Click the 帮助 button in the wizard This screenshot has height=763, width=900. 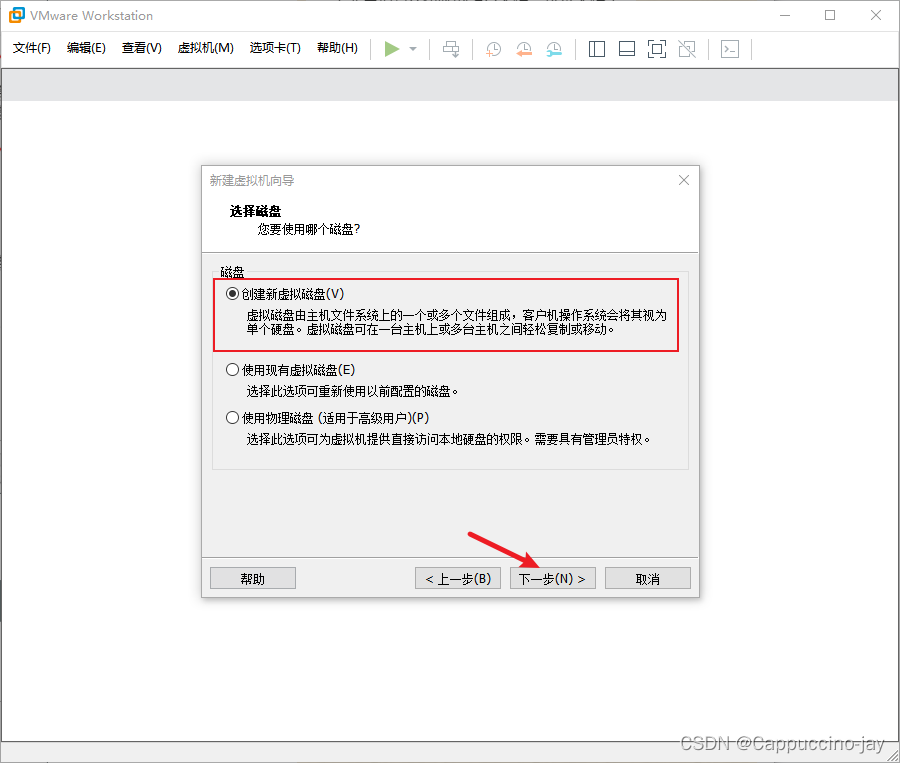click(253, 578)
